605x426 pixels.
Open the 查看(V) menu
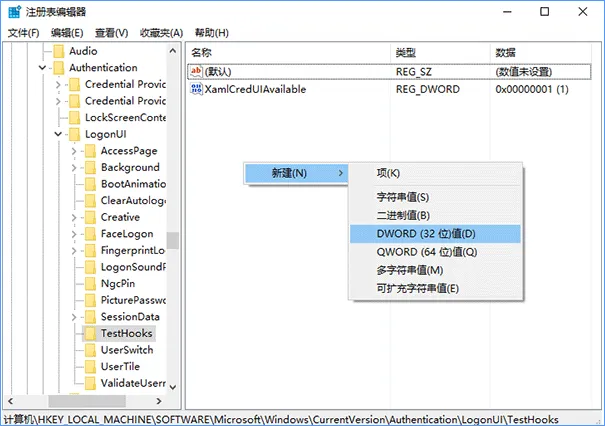click(x=112, y=33)
